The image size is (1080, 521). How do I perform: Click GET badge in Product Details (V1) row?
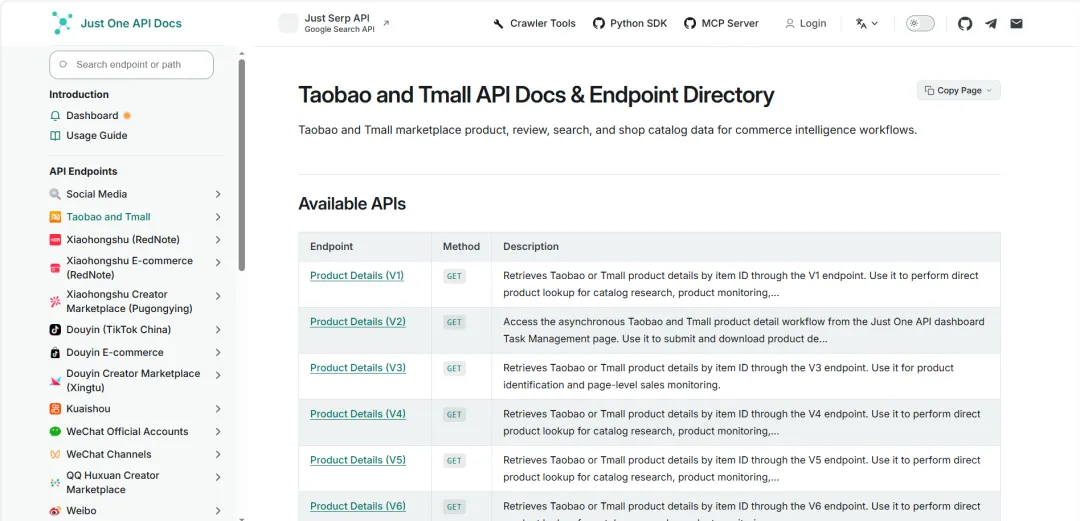click(x=454, y=276)
